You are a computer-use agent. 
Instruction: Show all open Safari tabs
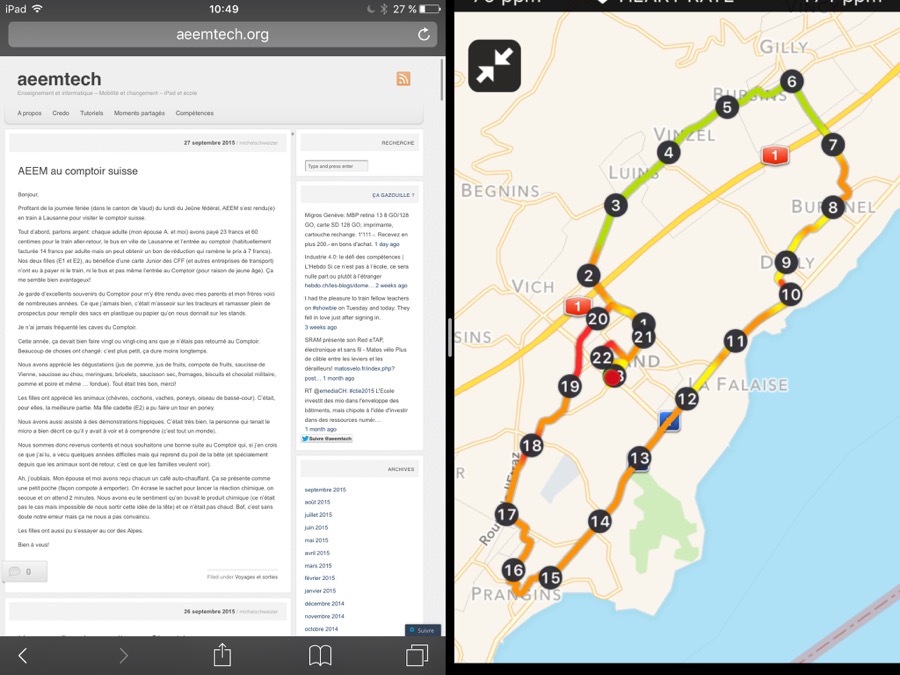pos(417,655)
